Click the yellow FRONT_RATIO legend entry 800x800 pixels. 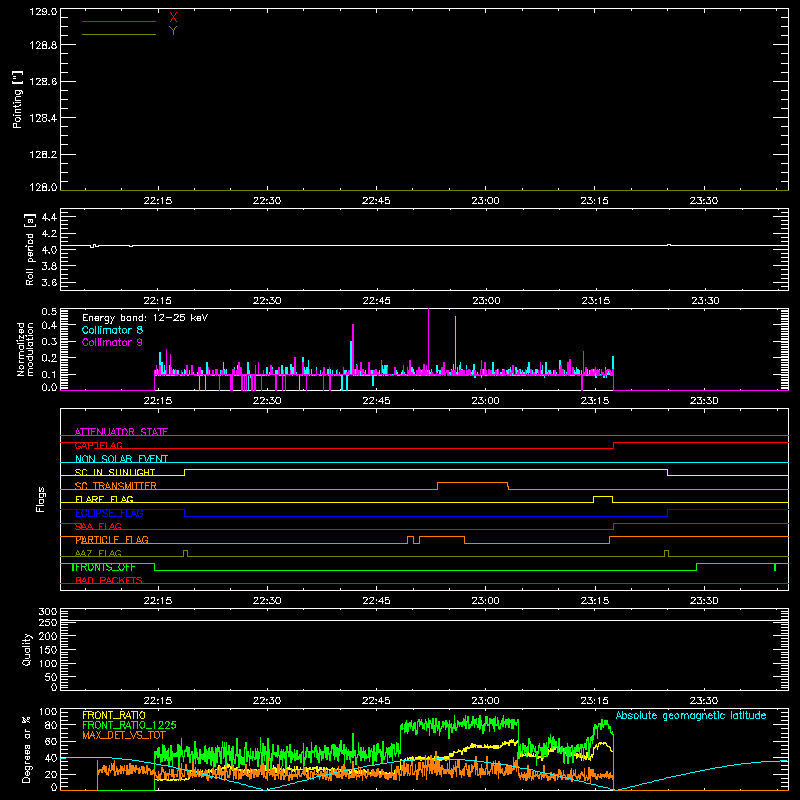114,715
